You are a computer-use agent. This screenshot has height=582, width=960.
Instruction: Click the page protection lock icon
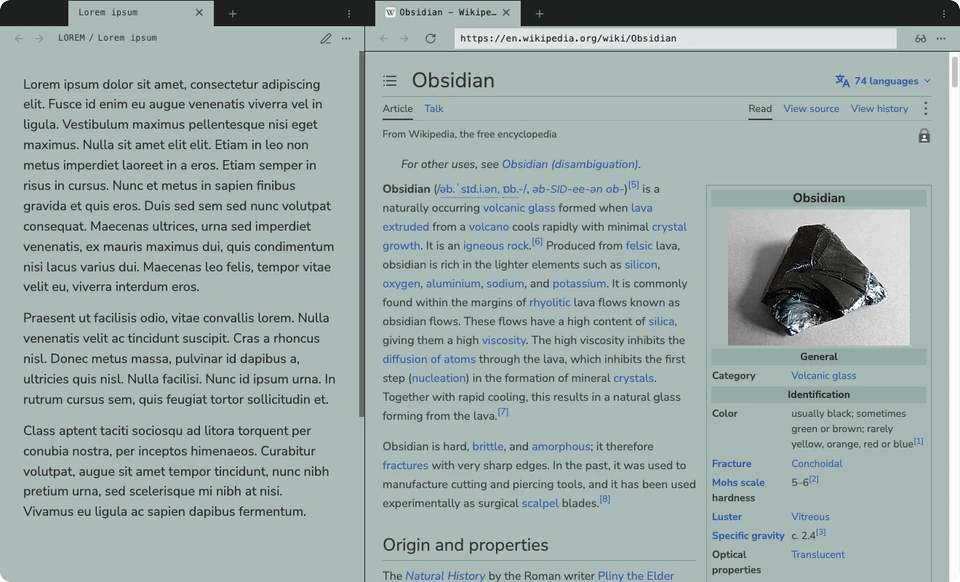924,136
